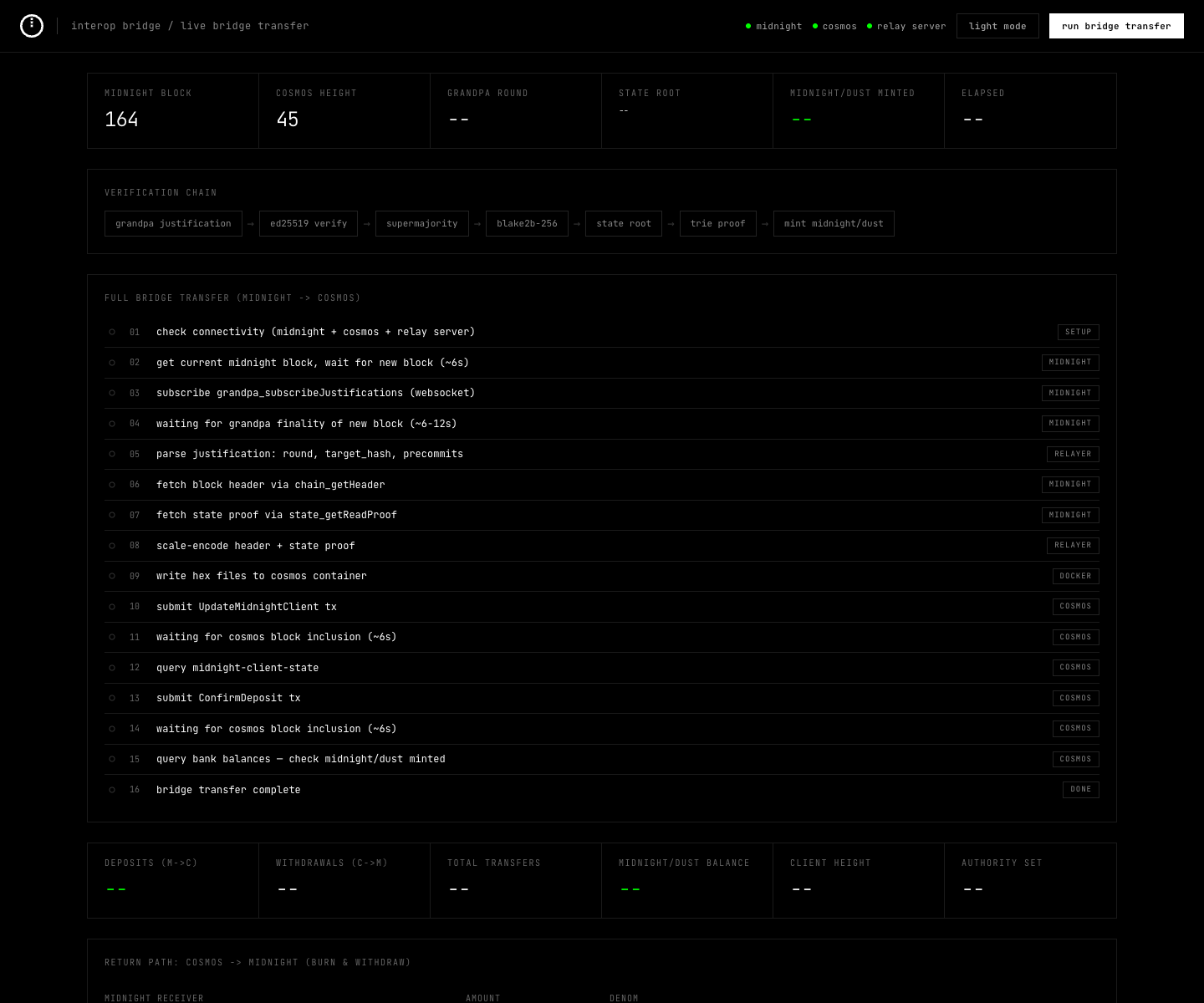Check the cosmos connection status indicator
The height and width of the screenshot is (1003, 1204).
coord(834,26)
